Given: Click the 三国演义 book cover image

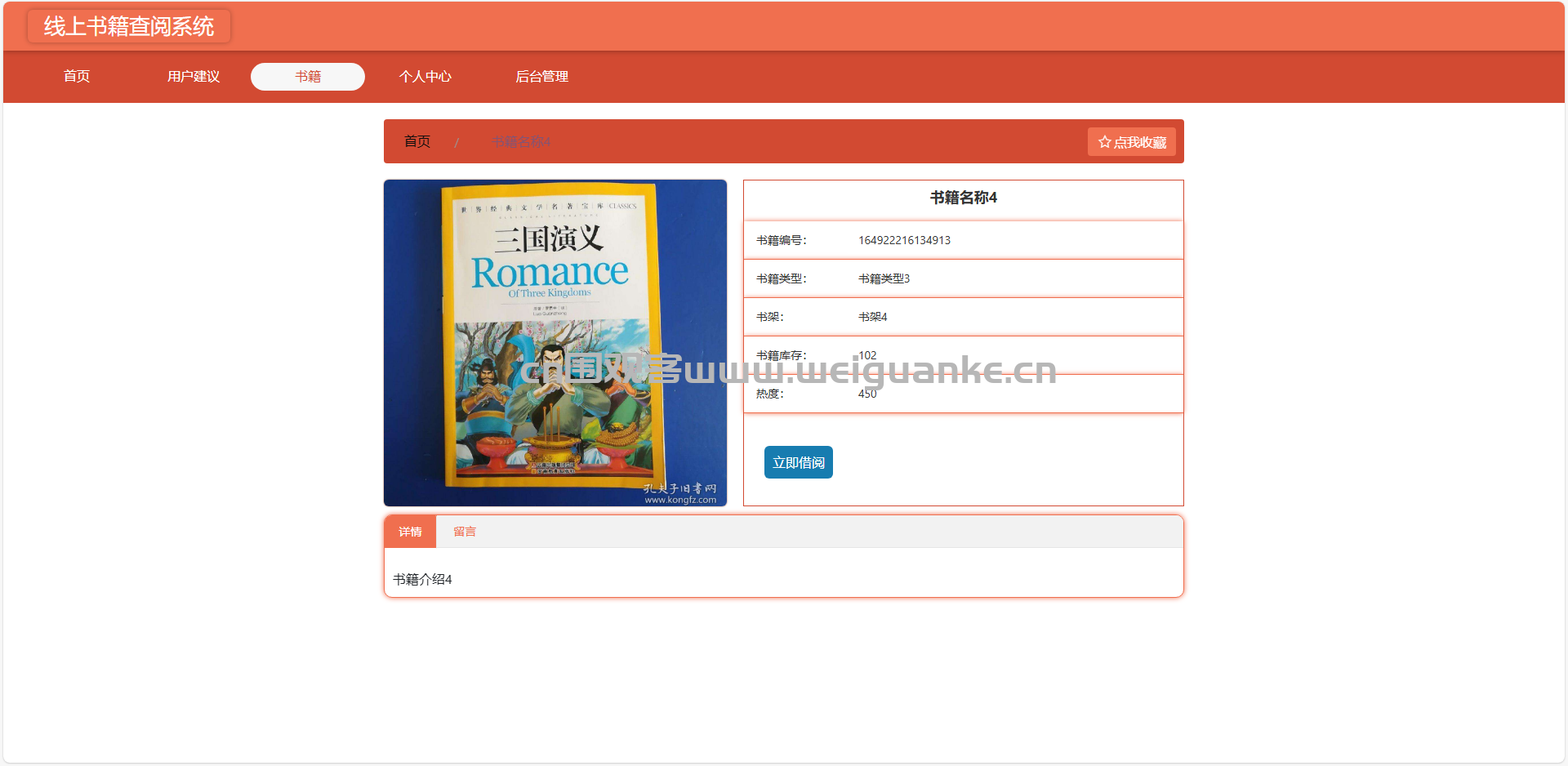Looking at the screenshot, I should (x=555, y=343).
